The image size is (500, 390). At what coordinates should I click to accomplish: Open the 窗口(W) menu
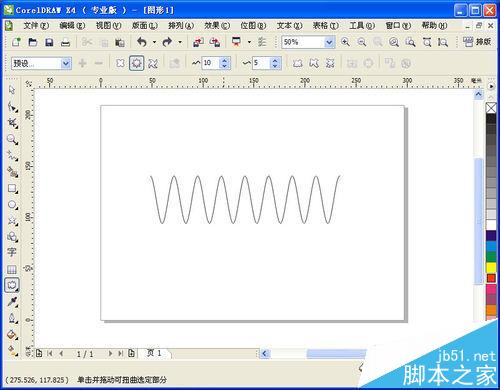tap(398, 25)
